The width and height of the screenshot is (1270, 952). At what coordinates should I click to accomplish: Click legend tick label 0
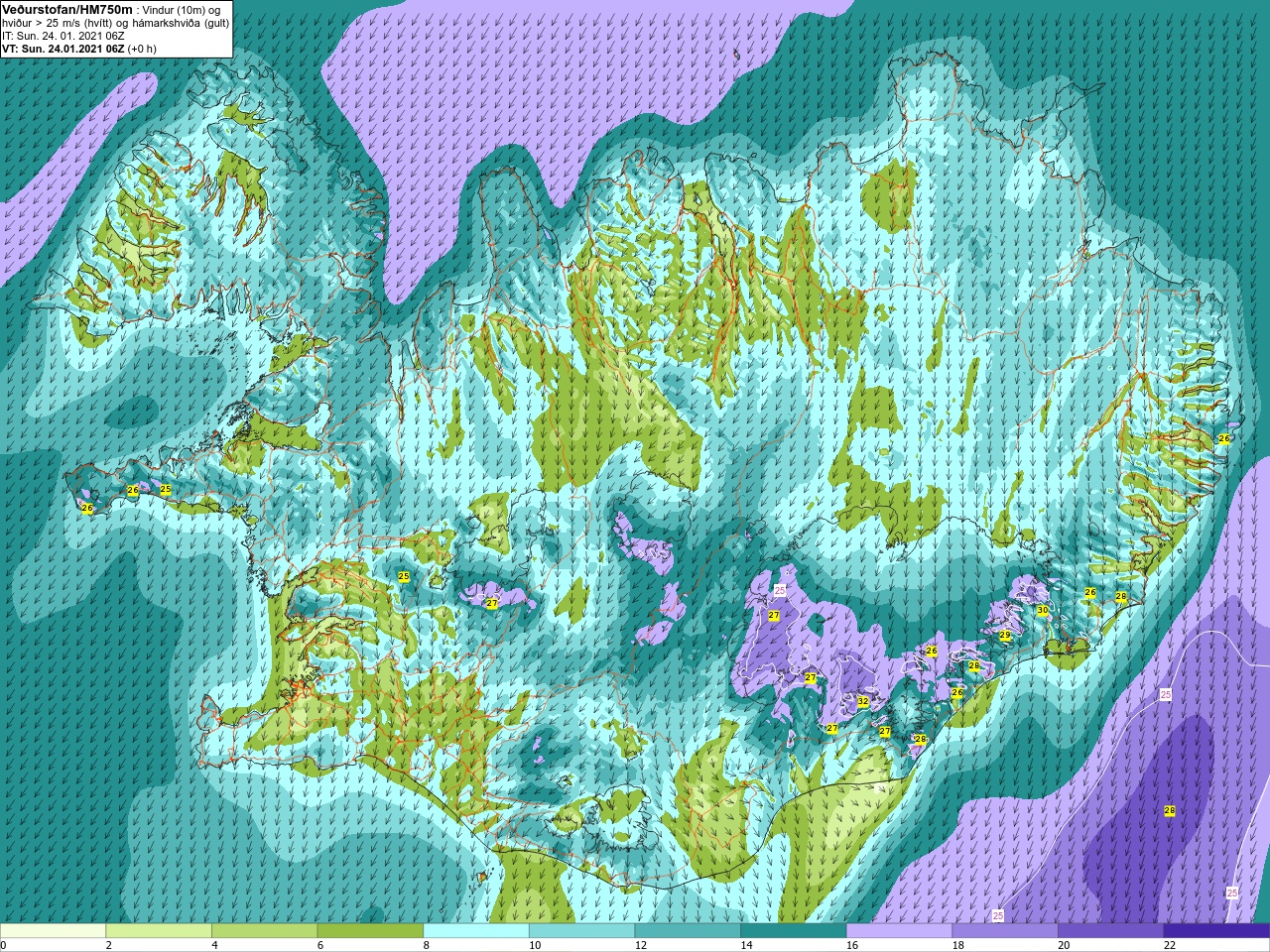(4, 945)
